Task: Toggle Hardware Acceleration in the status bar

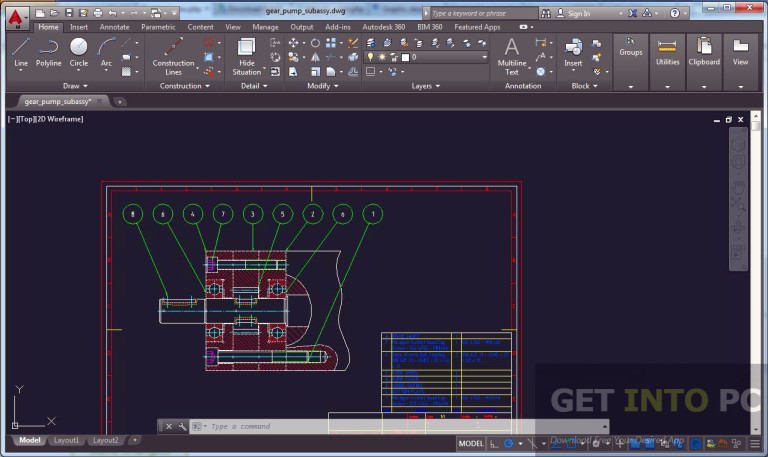Action: [x=696, y=444]
